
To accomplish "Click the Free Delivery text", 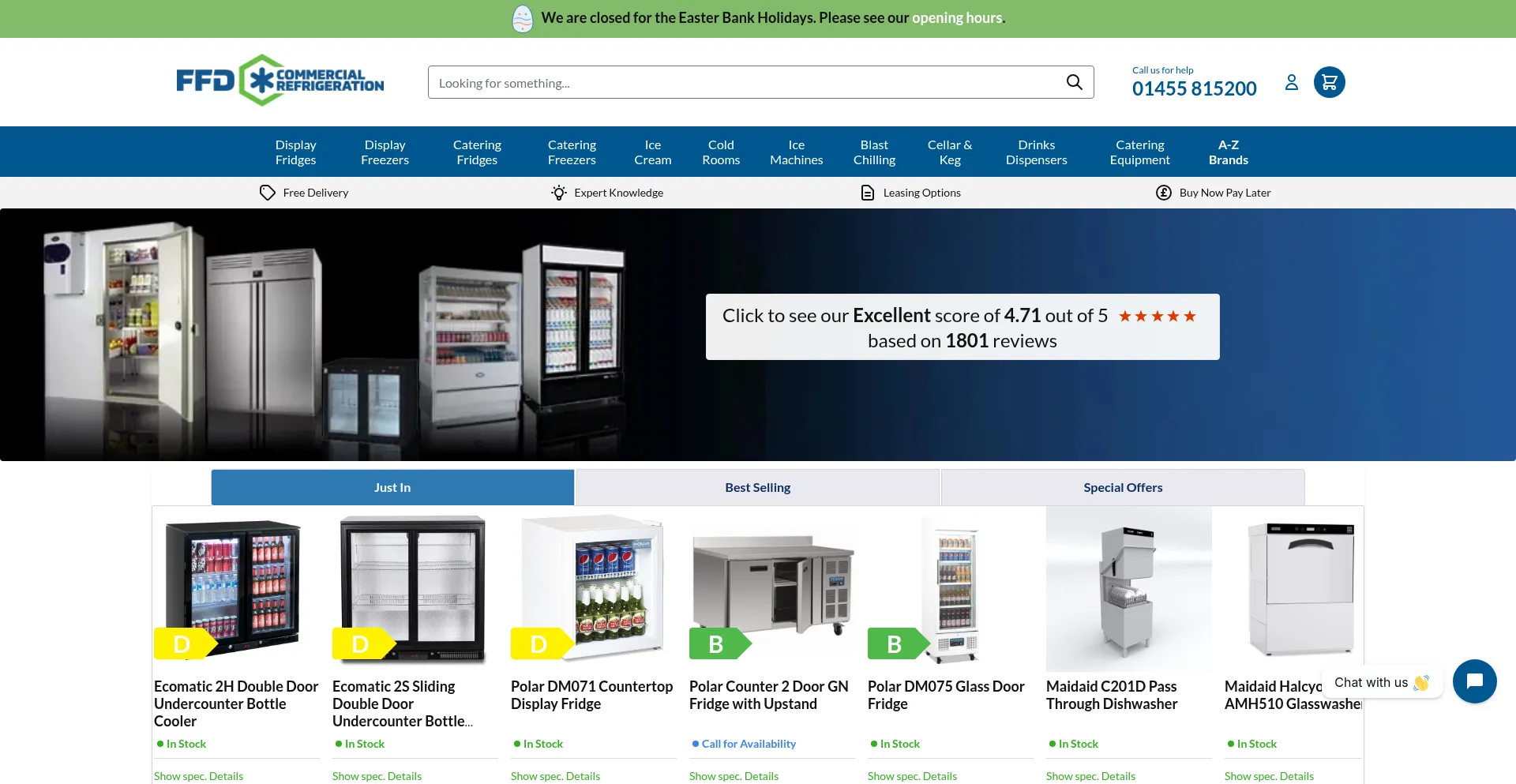I will tap(315, 193).
